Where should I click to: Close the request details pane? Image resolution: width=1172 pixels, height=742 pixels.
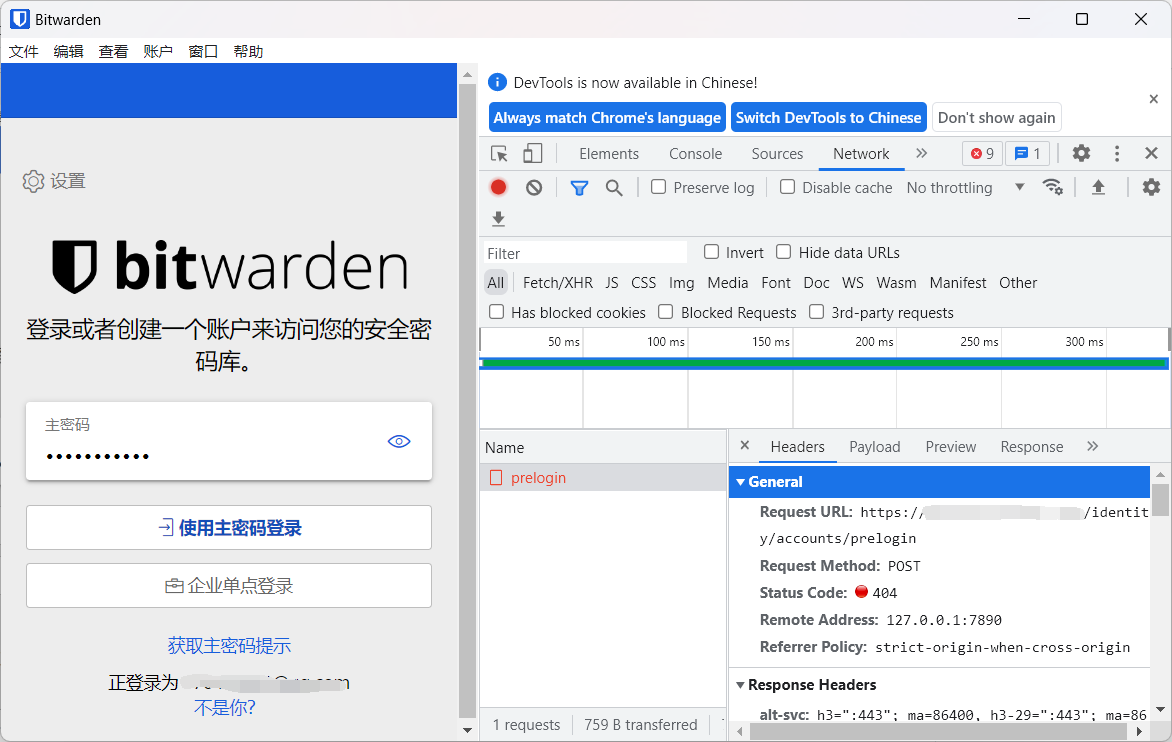744,445
